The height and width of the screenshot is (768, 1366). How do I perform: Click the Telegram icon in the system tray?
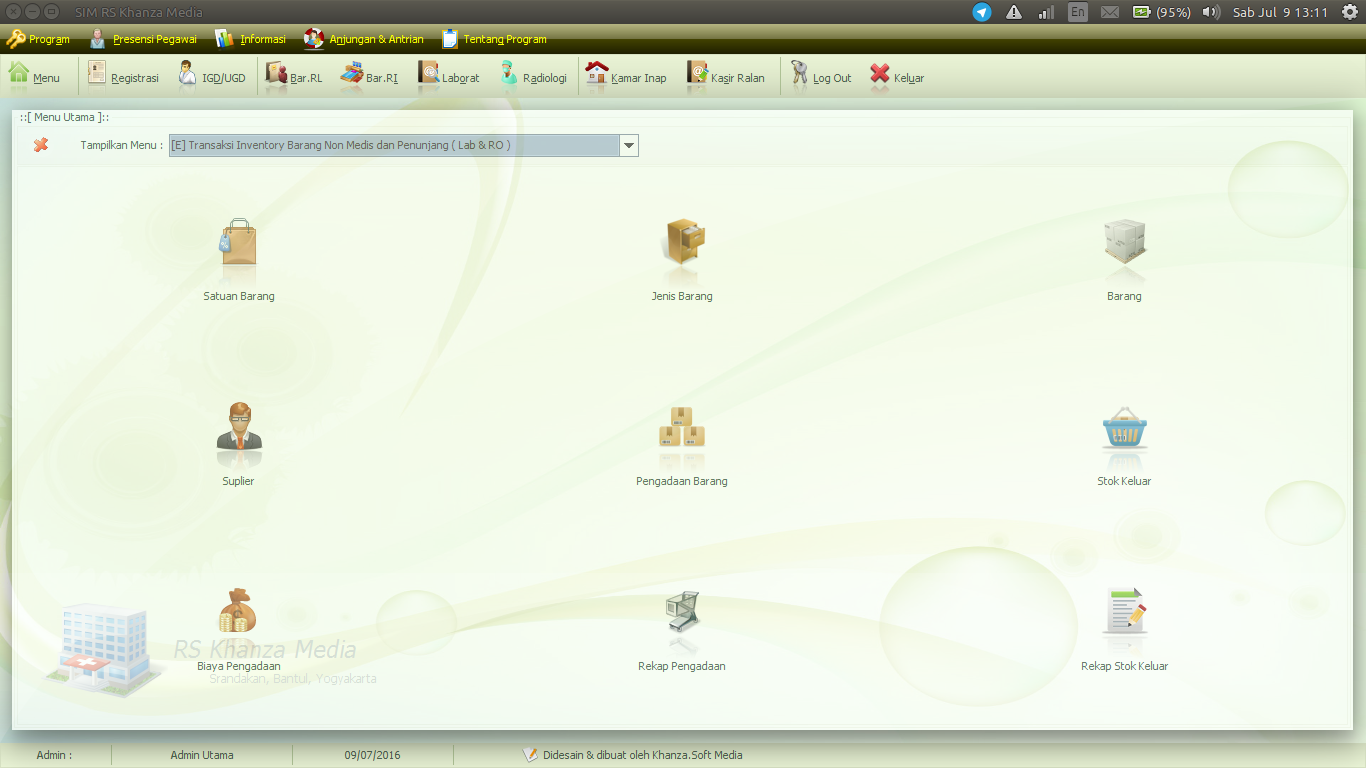coord(983,13)
